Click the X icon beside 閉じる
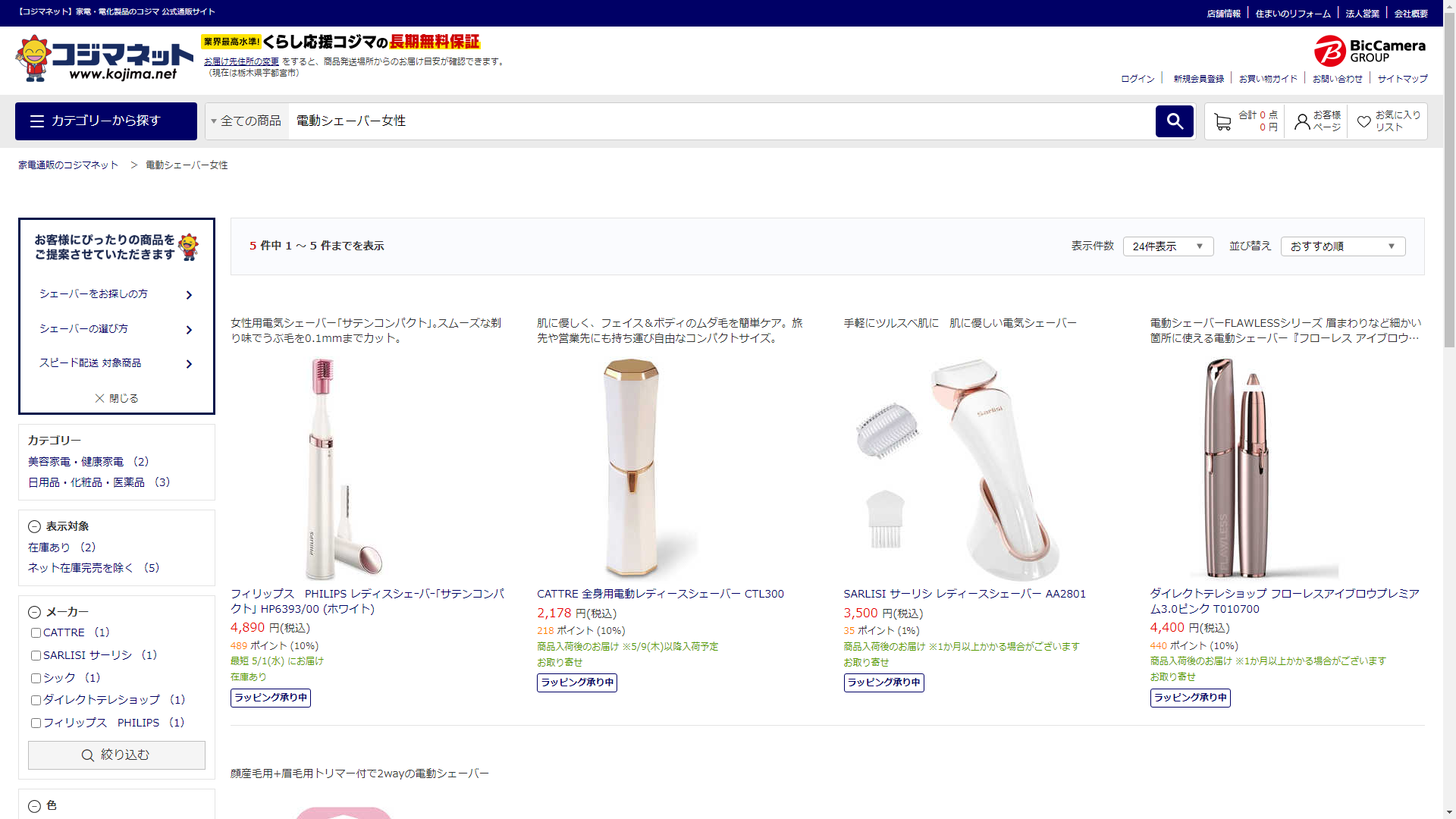 99,398
